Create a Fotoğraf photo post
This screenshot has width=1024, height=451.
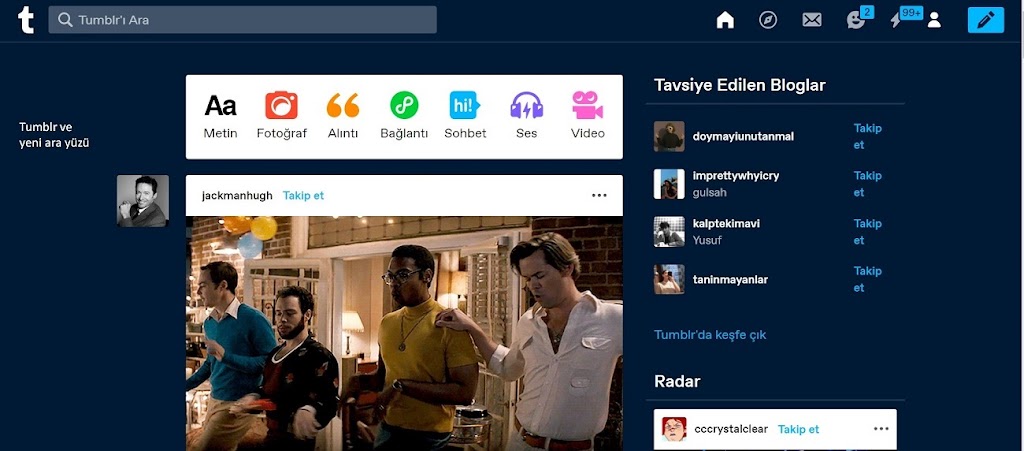(x=281, y=116)
